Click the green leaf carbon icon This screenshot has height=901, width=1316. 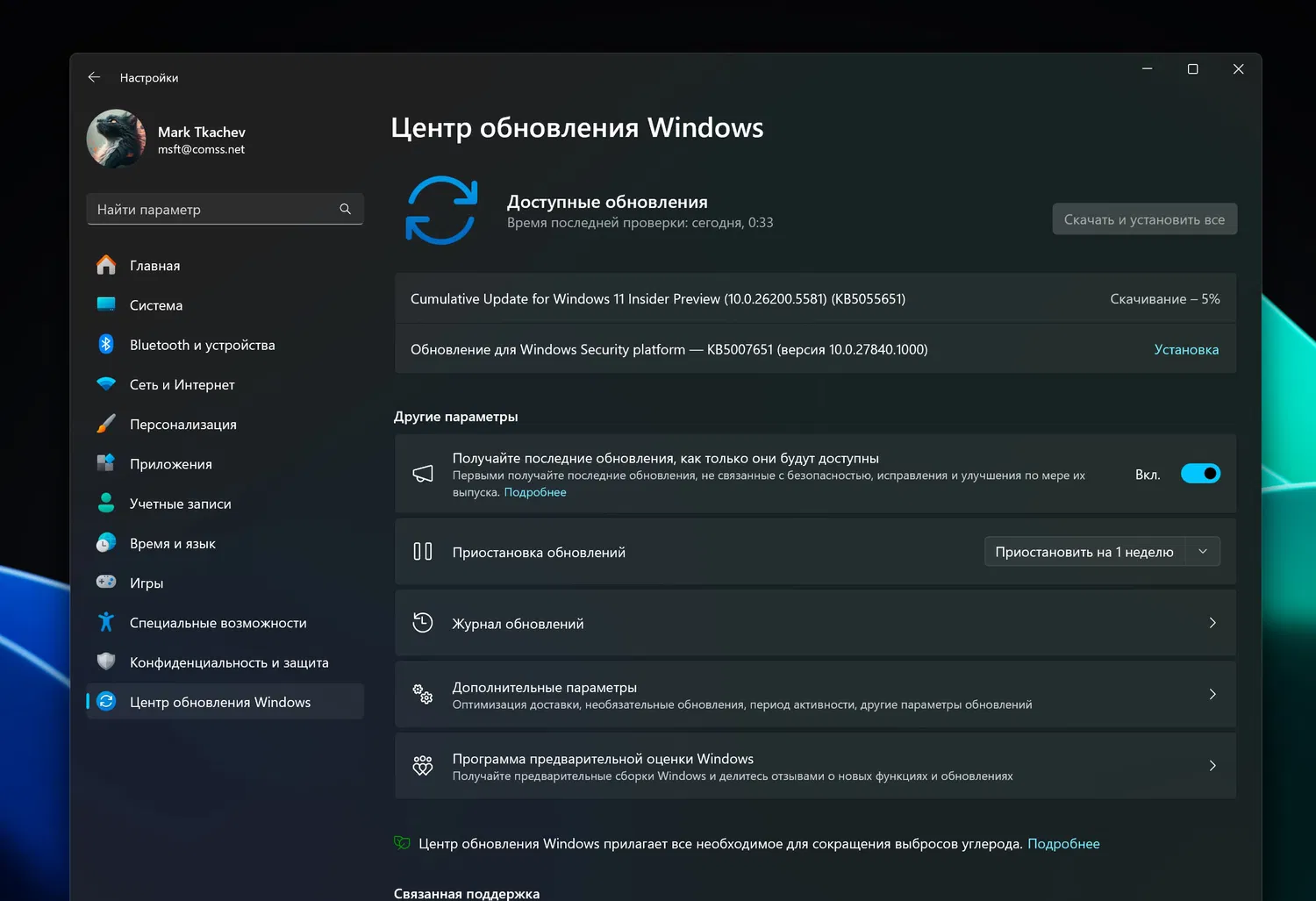[402, 843]
